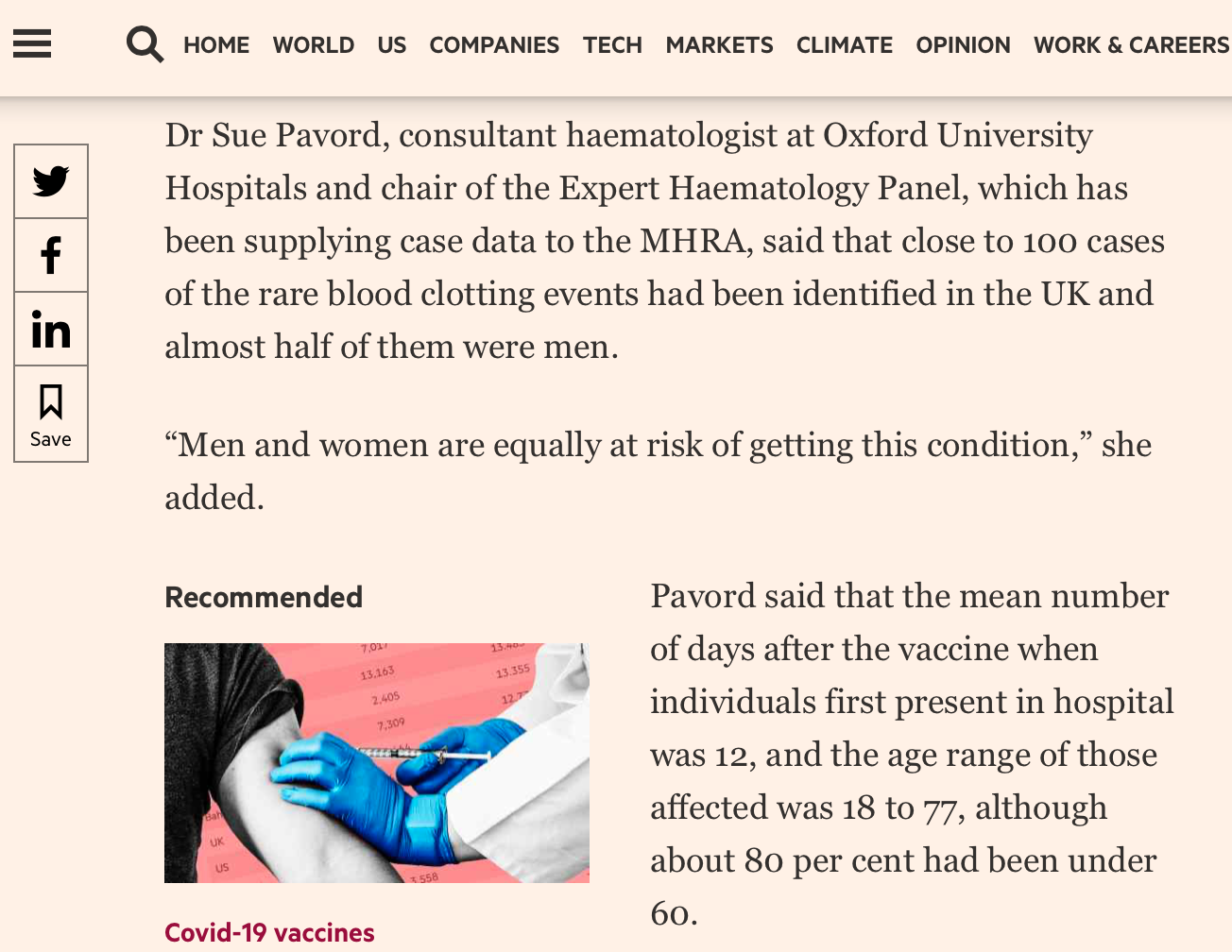Open the Companies section

click(x=494, y=45)
